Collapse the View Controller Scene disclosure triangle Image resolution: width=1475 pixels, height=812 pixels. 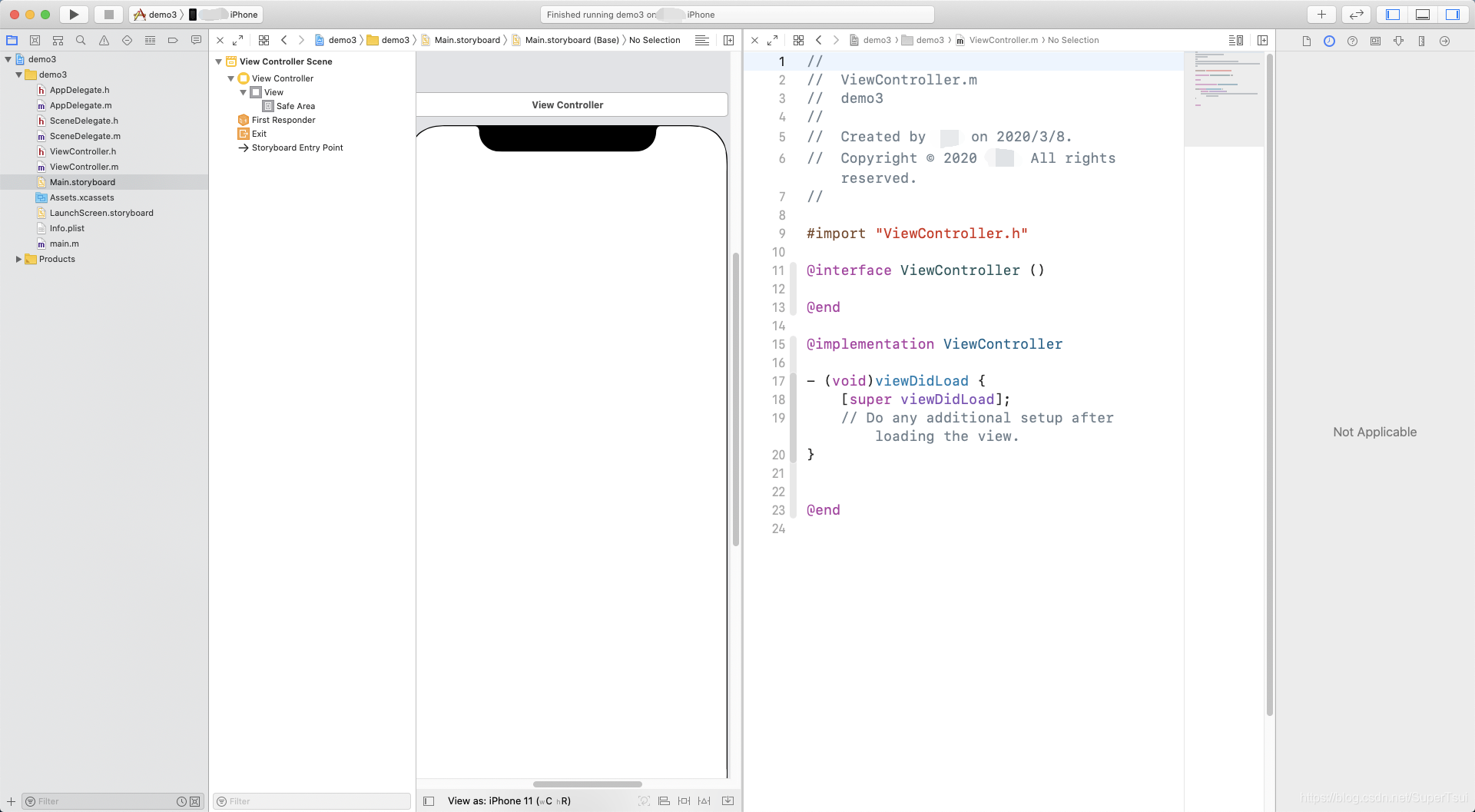tap(219, 61)
